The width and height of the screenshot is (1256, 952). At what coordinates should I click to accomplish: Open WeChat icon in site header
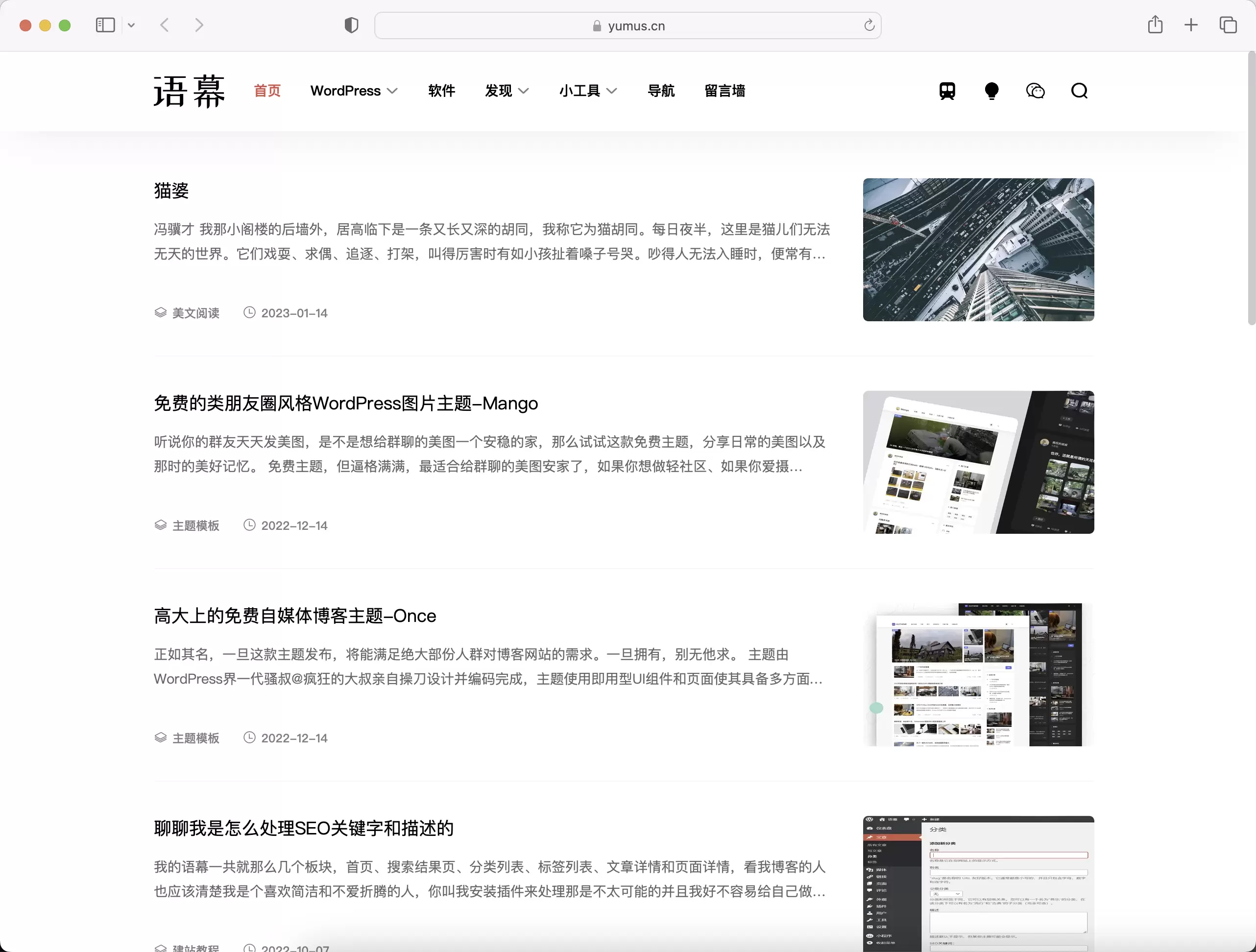[x=1035, y=91]
